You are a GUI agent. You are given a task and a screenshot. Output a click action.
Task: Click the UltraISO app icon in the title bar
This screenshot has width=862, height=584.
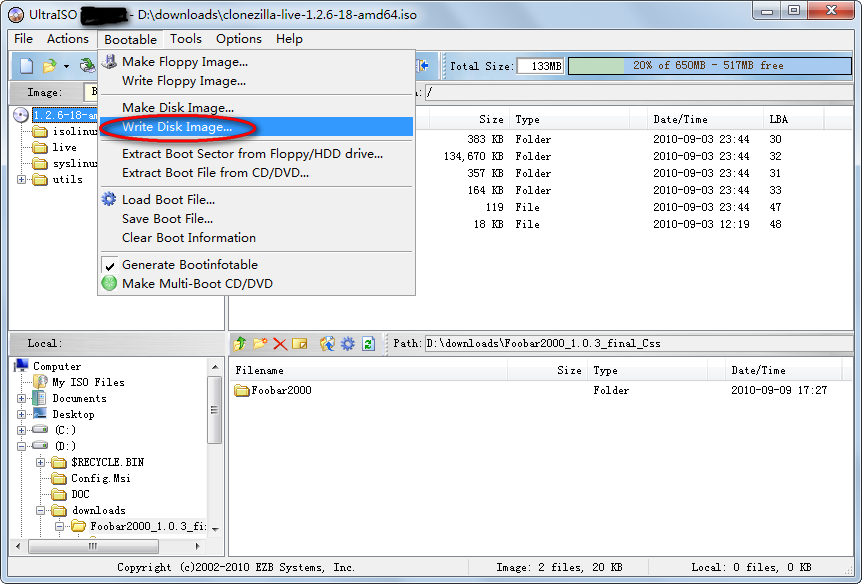pos(16,14)
